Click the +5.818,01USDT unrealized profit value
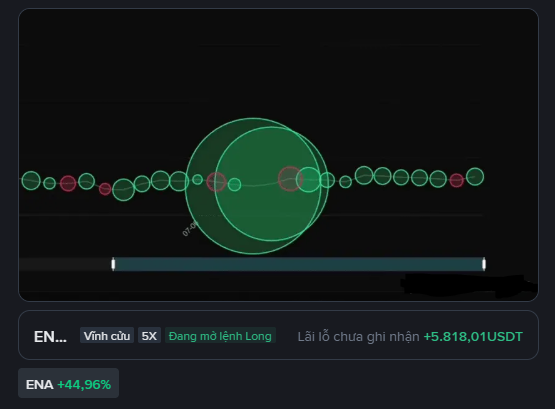 [x=473, y=336]
